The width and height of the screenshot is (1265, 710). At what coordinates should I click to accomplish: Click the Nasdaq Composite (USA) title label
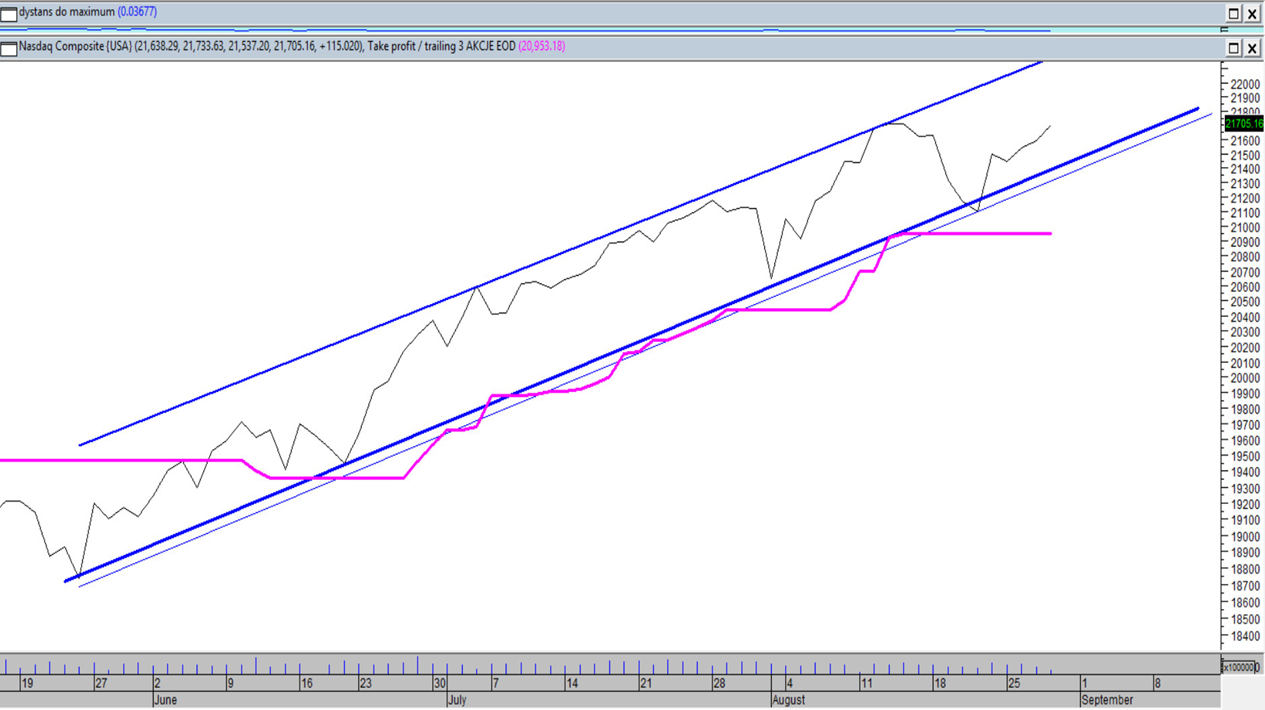coord(75,46)
